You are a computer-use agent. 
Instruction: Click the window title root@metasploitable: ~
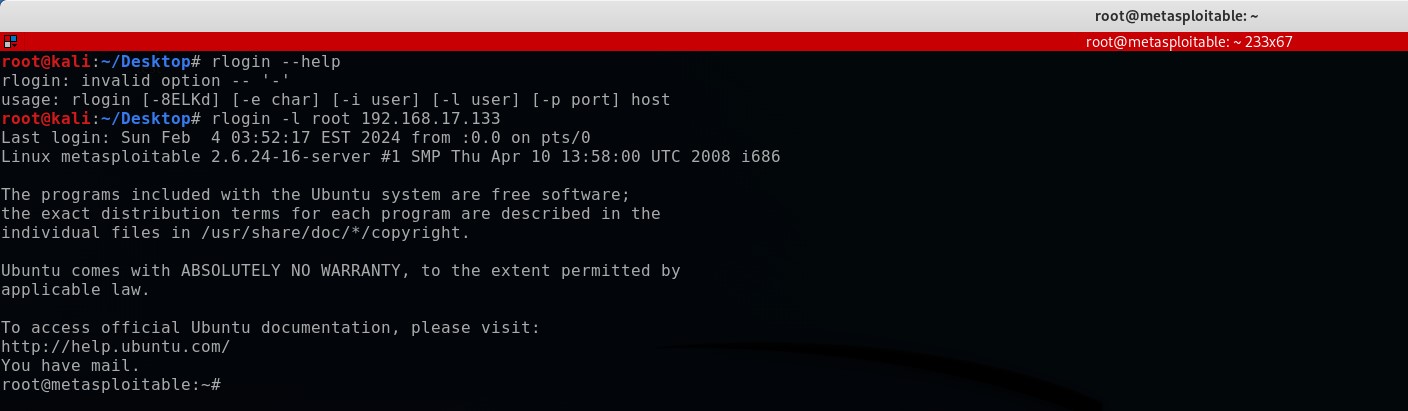click(x=1174, y=16)
